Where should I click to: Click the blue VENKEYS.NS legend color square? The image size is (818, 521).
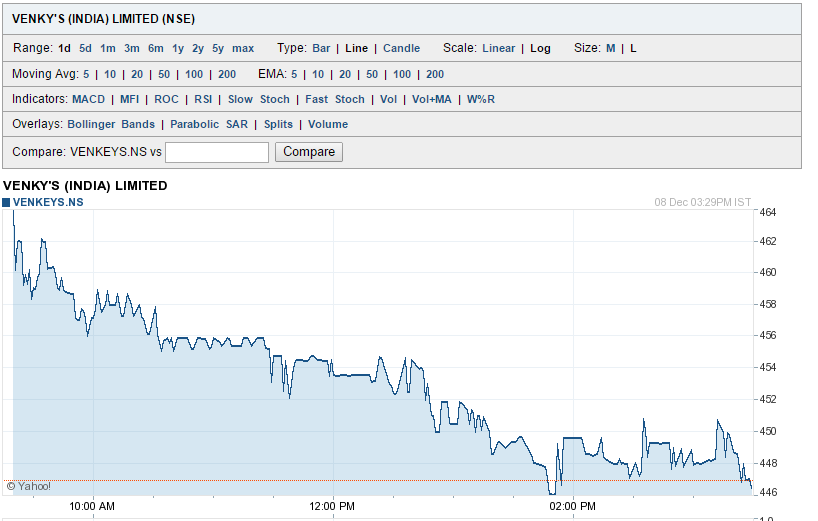pos(6,202)
